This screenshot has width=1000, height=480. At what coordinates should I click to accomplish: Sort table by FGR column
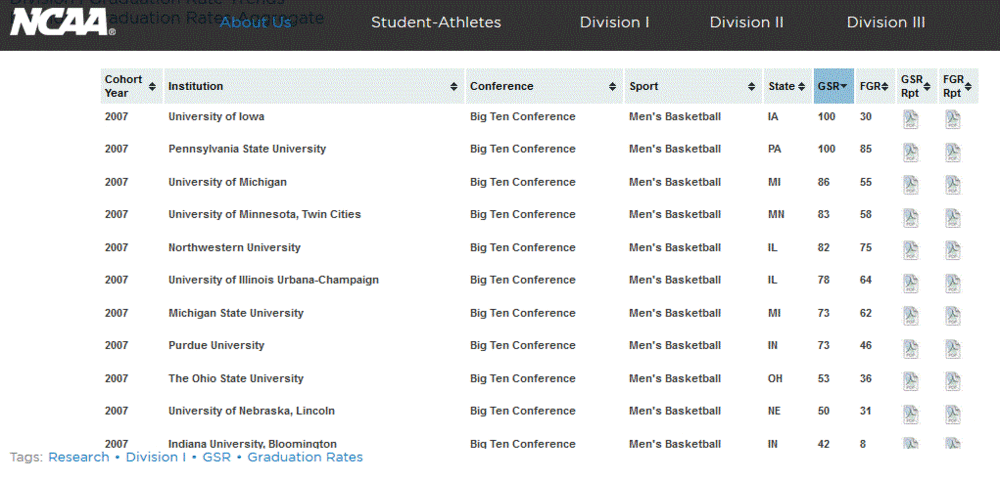click(x=875, y=86)
